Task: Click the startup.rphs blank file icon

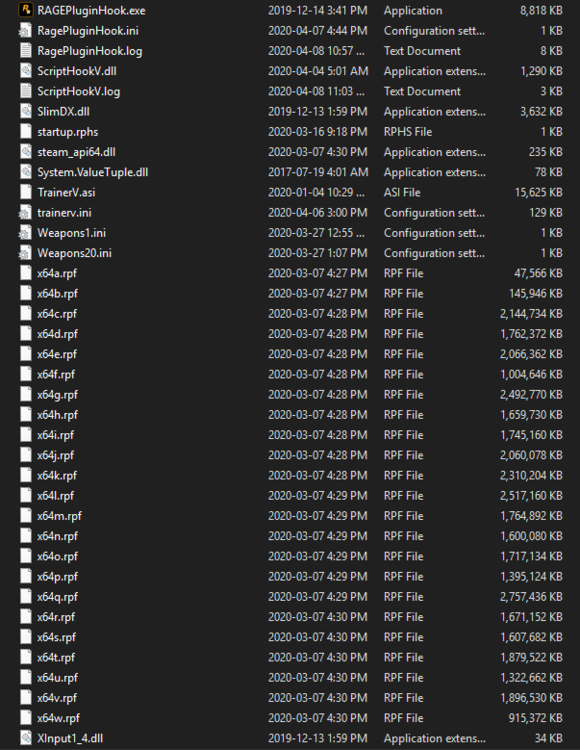Action: [26, 132]
